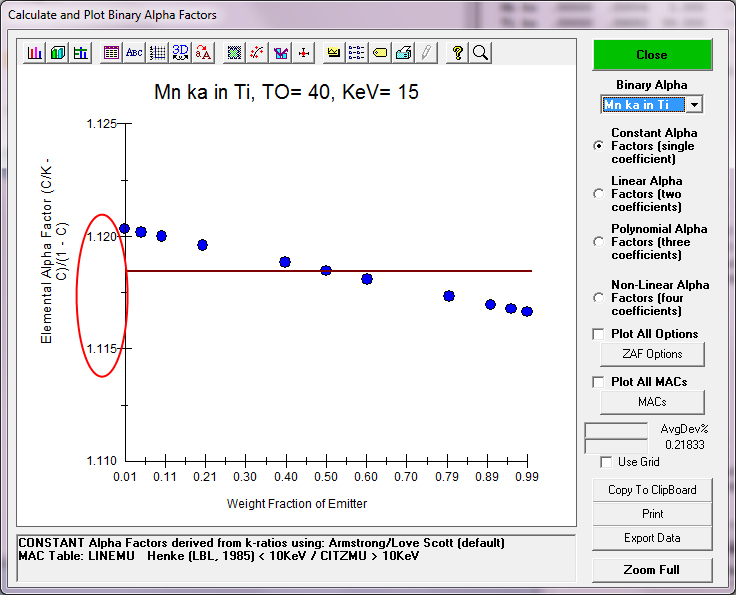Open the ZAF Options dialog
The image size is (736, 595).
[652, 354]
